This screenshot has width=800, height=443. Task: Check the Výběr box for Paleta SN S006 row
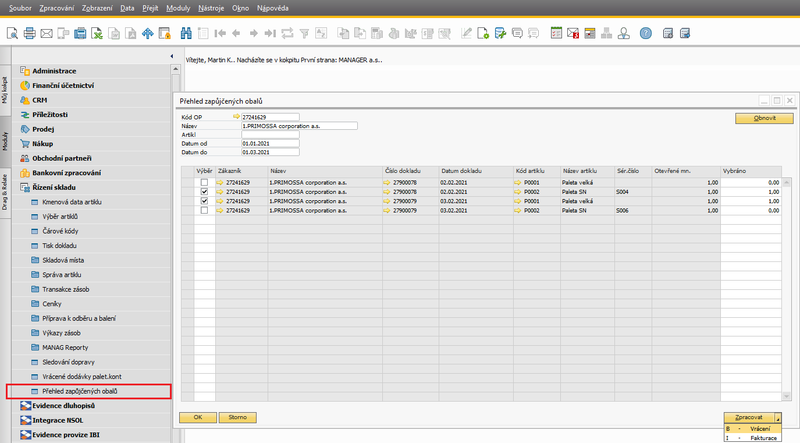point(205,210)
